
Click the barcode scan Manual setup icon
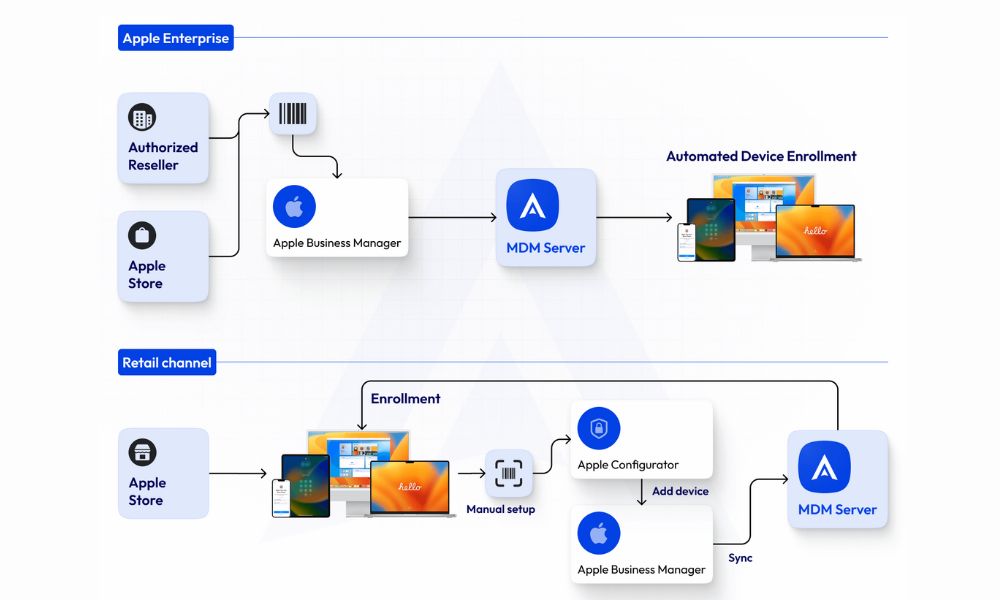tap(508, 473)
